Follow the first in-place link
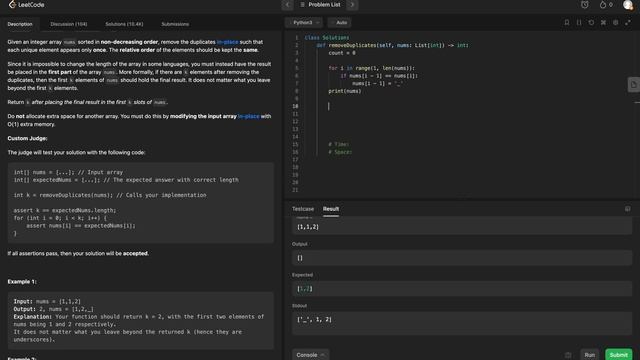 tap(227, 42)
